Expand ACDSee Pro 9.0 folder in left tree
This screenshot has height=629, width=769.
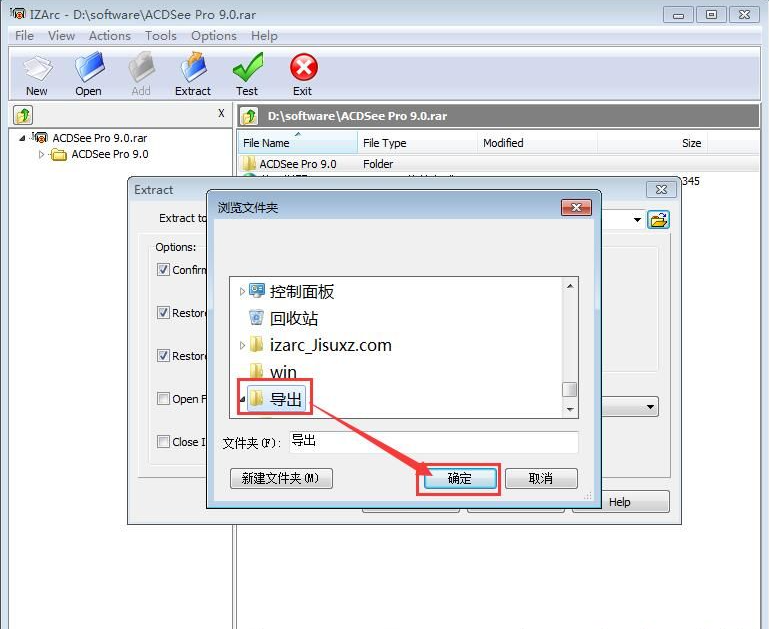pos(41,155)
